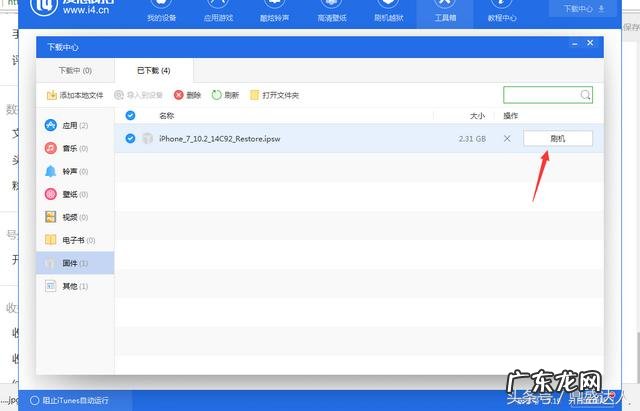Screen dimensions: 640x411
Task: Switch to the 已下载 (4) tab
Action: (153, 71)
